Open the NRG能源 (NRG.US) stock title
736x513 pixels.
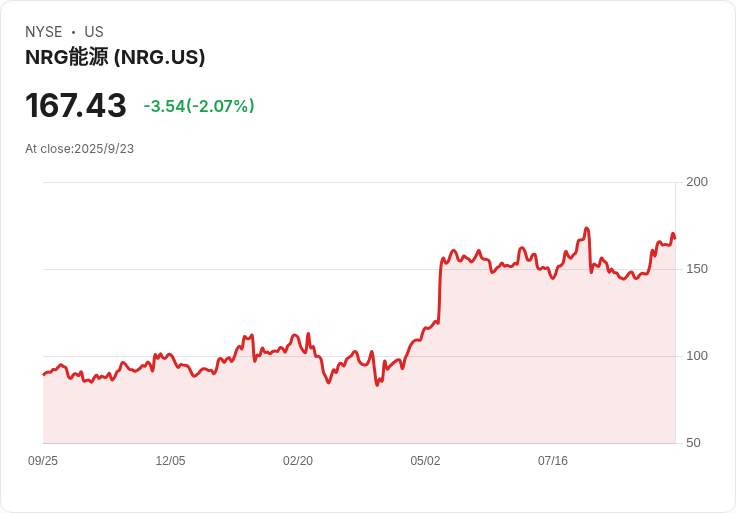click(115, 57)
